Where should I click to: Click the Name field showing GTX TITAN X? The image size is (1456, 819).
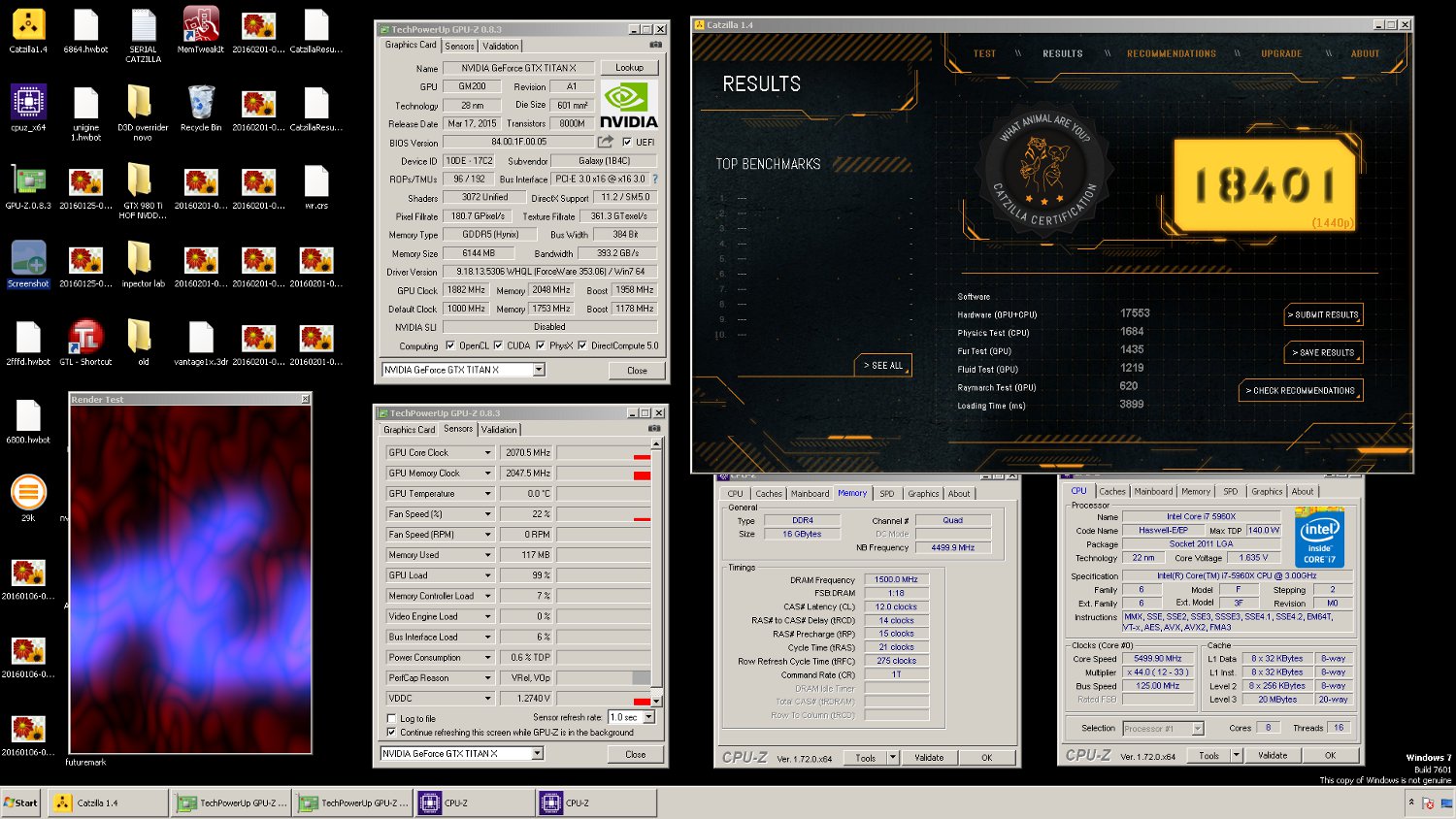point(518,68)
